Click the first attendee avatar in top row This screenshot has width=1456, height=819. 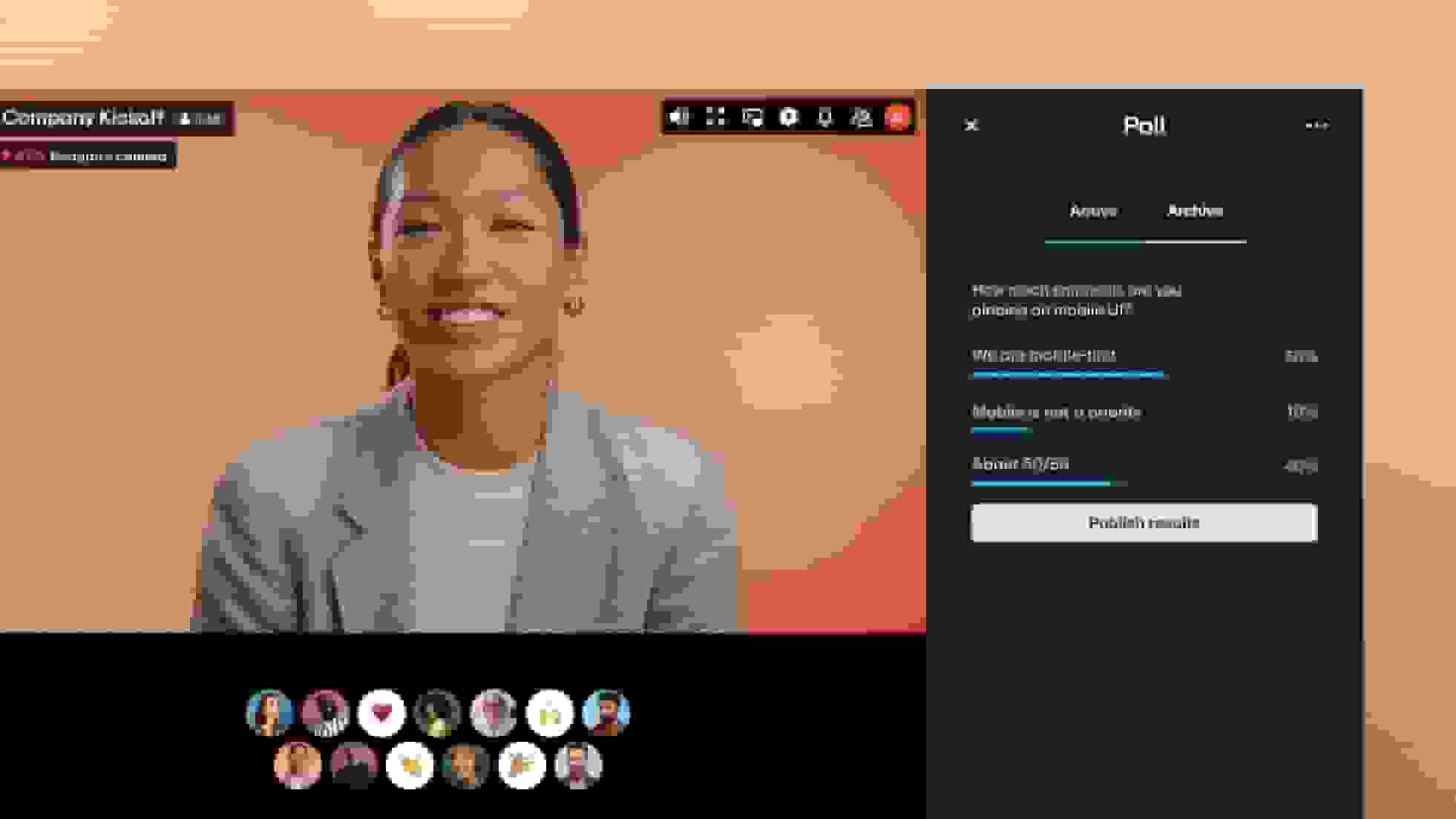(x=269, y=713)
